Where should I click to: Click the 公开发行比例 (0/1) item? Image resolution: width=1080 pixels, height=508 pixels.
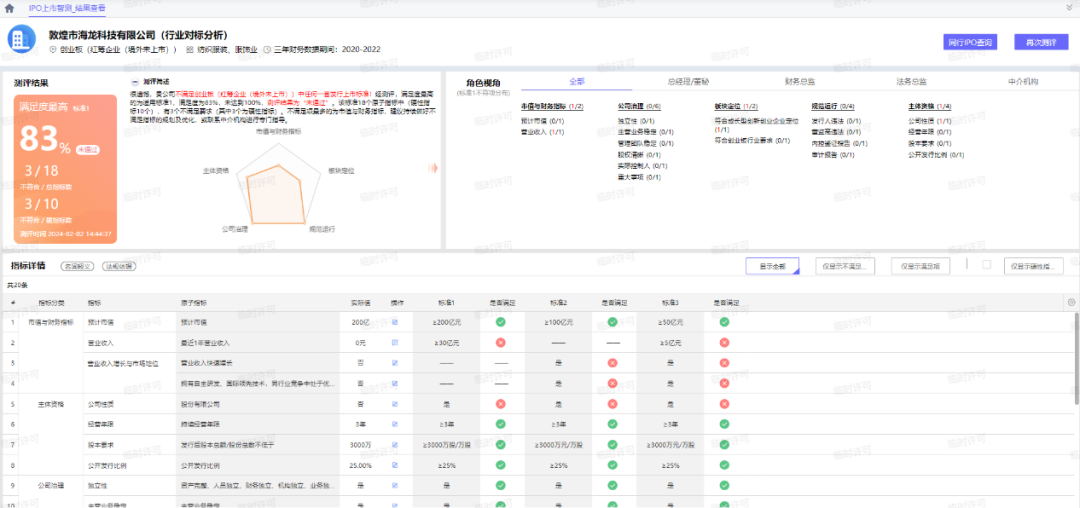tap(936, 155)
